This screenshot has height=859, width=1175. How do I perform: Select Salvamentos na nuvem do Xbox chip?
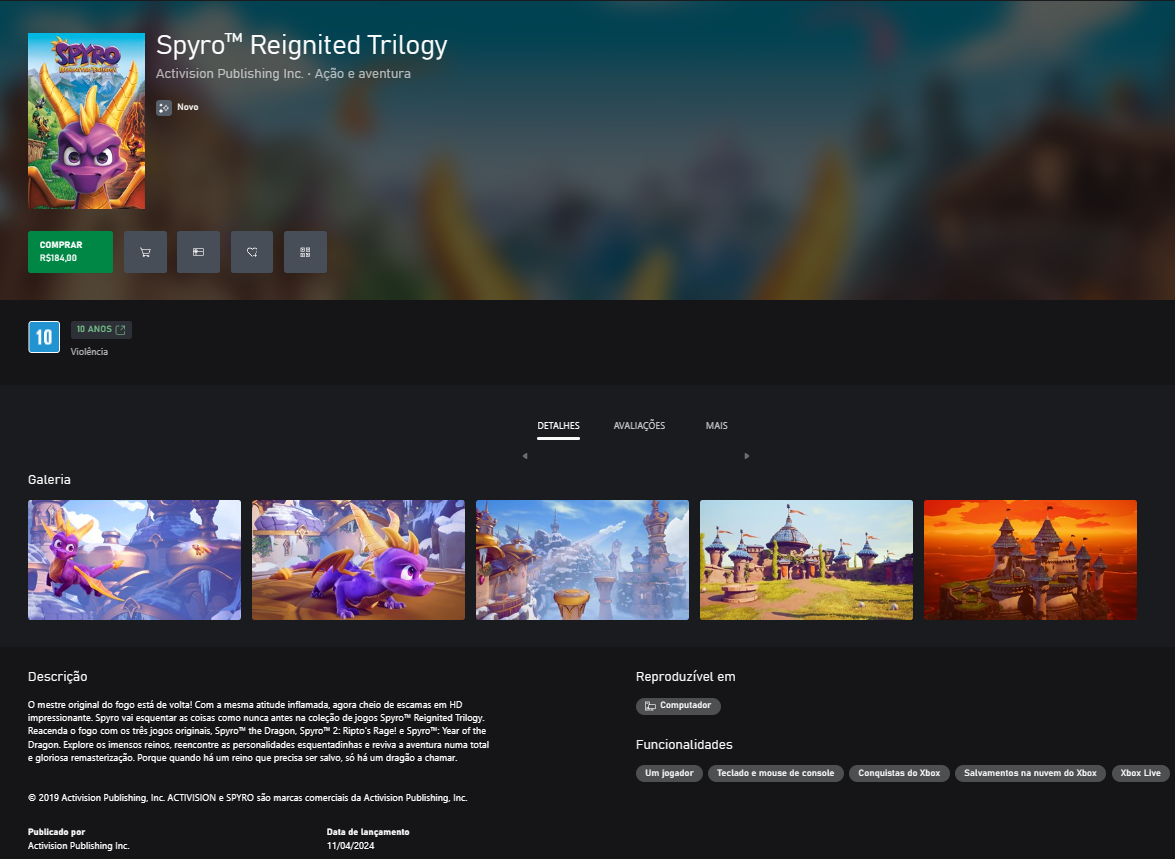pos(1030,774)
